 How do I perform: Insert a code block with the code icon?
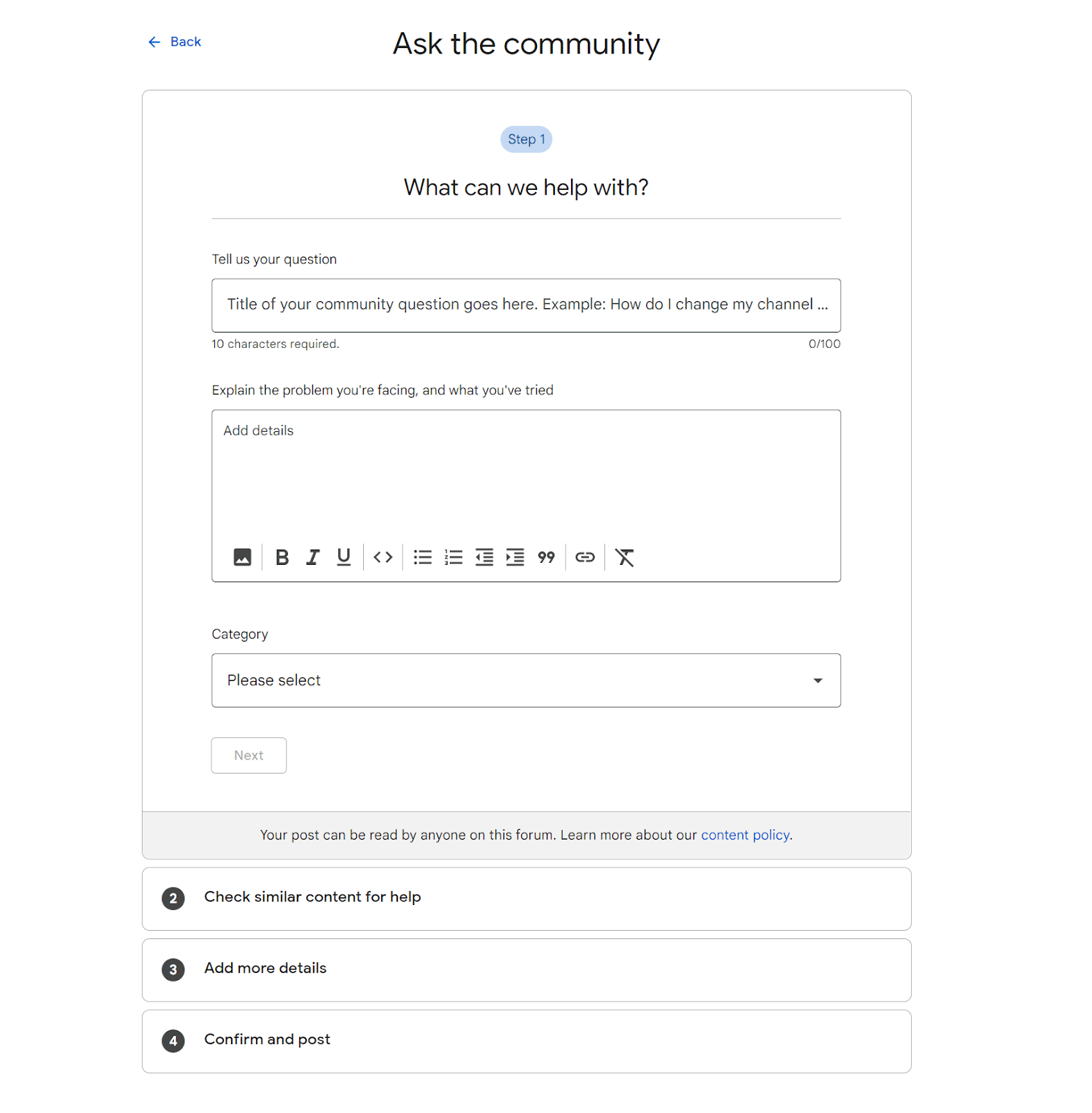click(x=383, y=557)
